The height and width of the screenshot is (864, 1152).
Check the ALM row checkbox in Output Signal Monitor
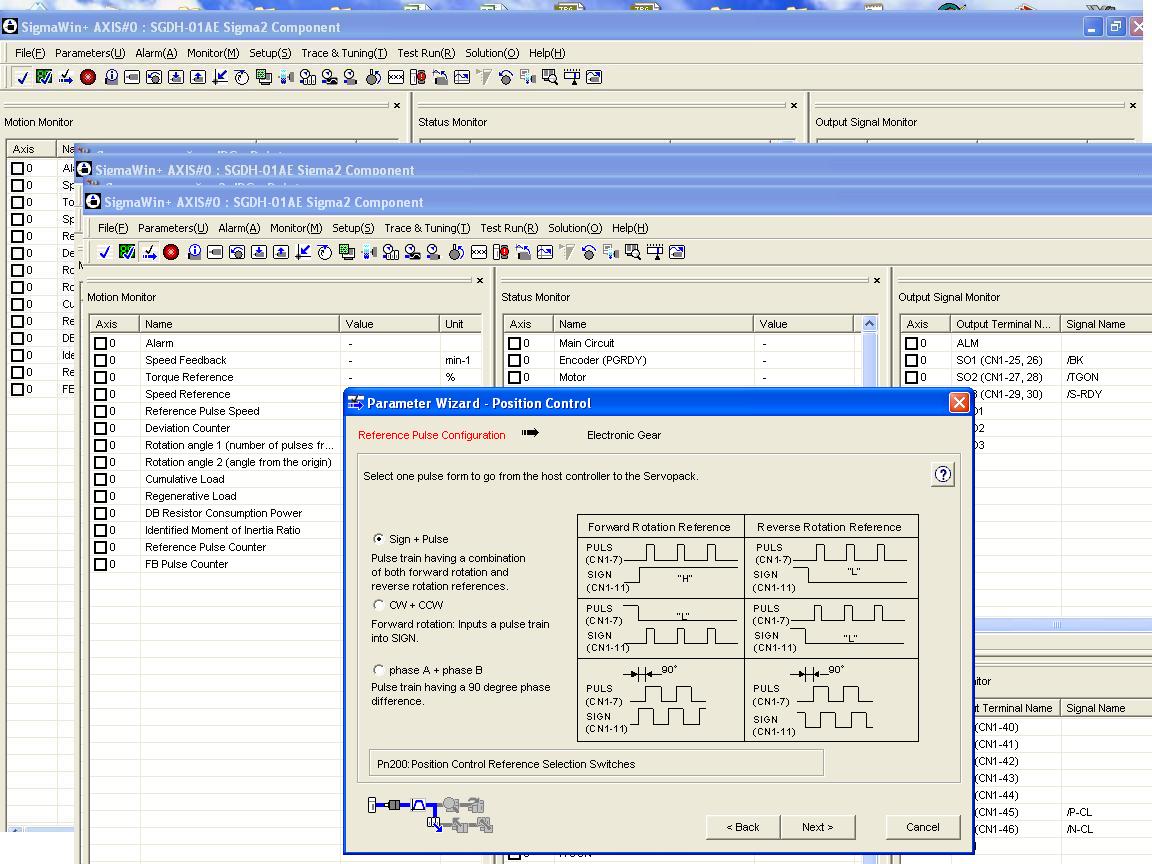[912, 343]
